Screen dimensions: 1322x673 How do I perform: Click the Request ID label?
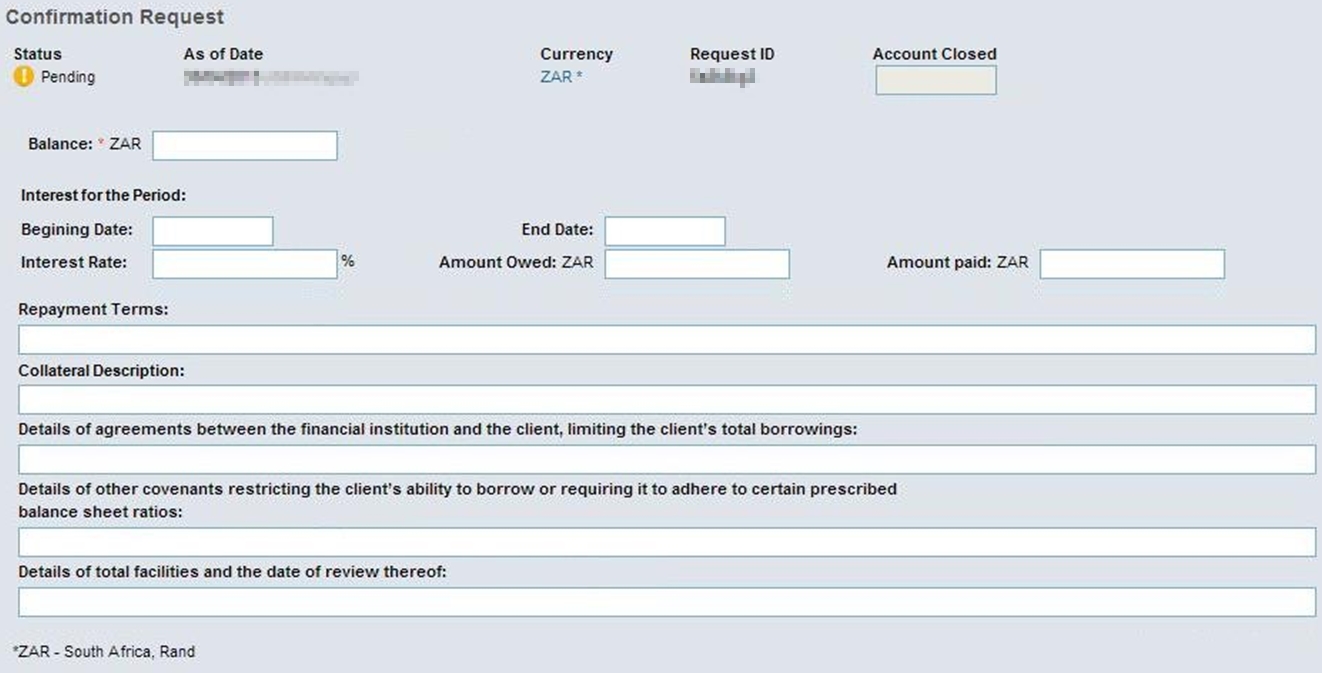(732, 54)
